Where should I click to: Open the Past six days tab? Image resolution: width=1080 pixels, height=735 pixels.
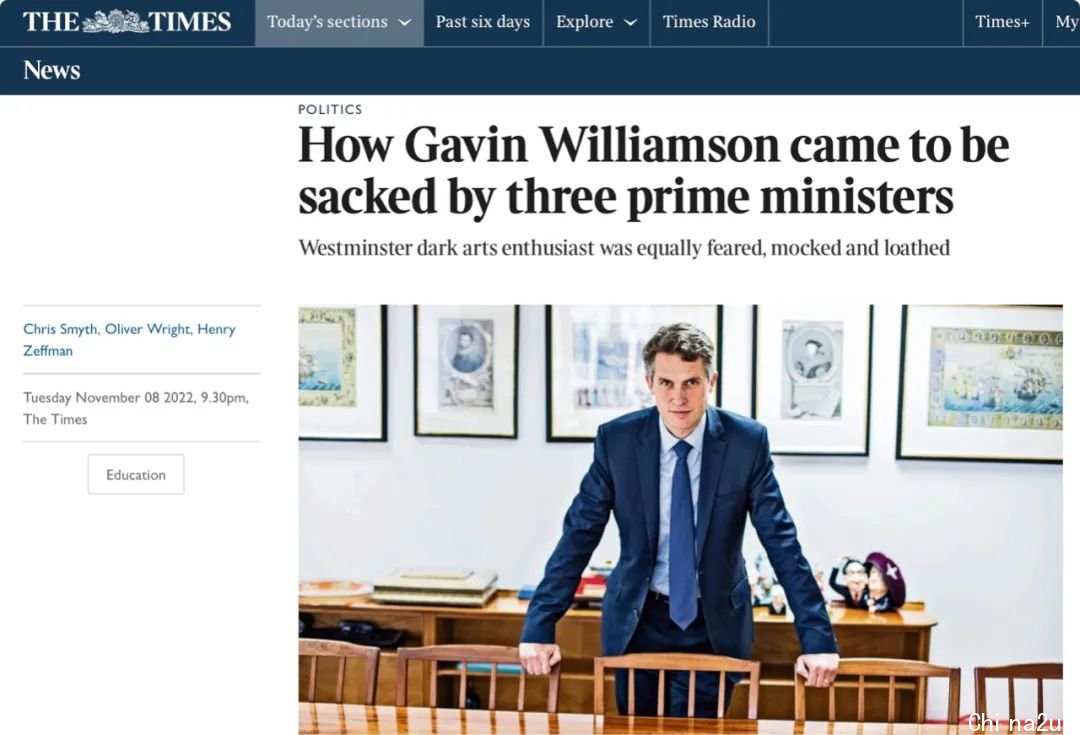pyautogui.click(x=483, y=23)
